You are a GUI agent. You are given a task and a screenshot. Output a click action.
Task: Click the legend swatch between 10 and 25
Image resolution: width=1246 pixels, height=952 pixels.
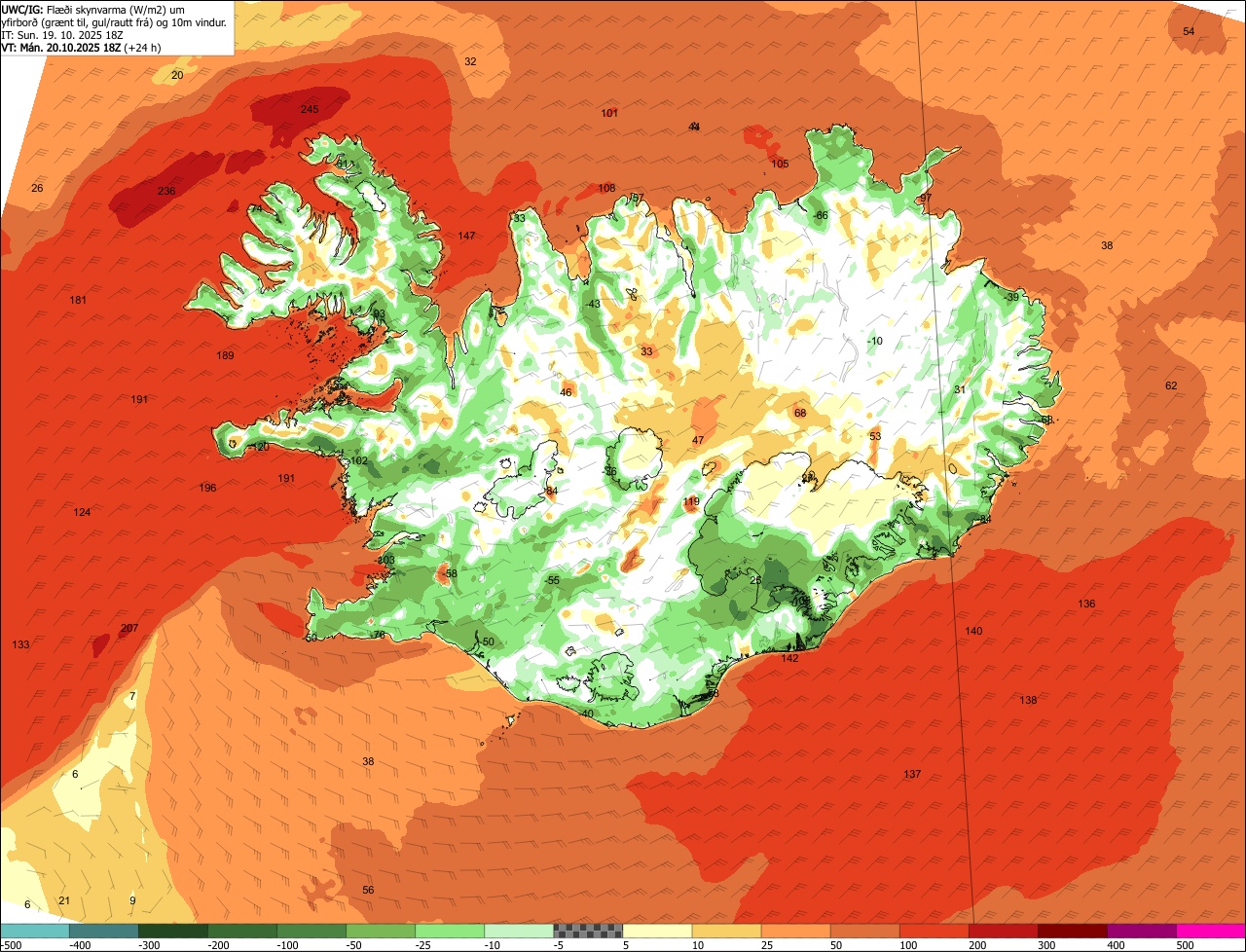[x=726, y=931]
